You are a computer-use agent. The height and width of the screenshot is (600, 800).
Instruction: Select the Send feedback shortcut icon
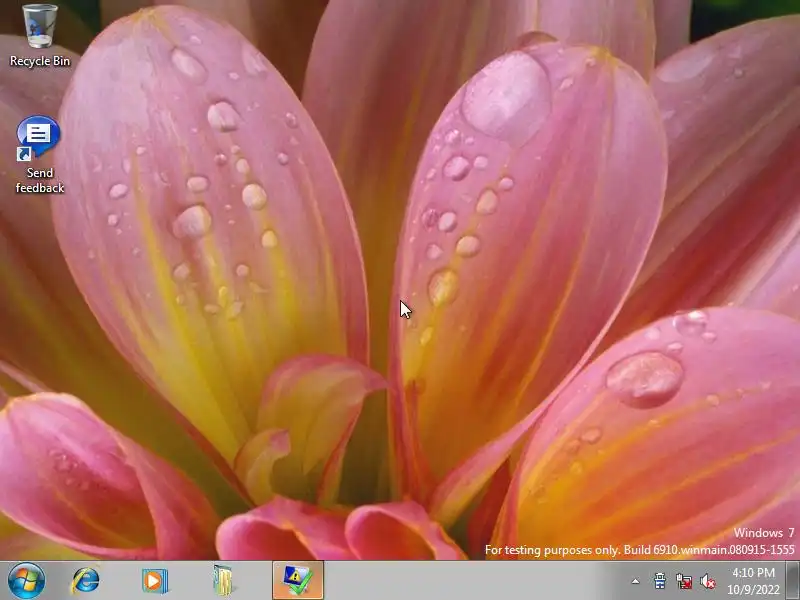[39, 155]
